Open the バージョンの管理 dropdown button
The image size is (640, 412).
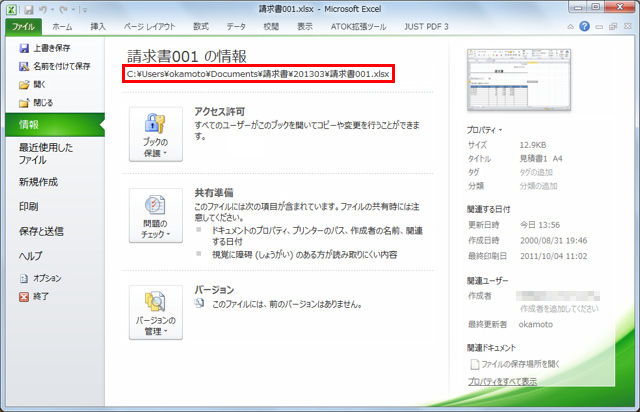[156, 312]
